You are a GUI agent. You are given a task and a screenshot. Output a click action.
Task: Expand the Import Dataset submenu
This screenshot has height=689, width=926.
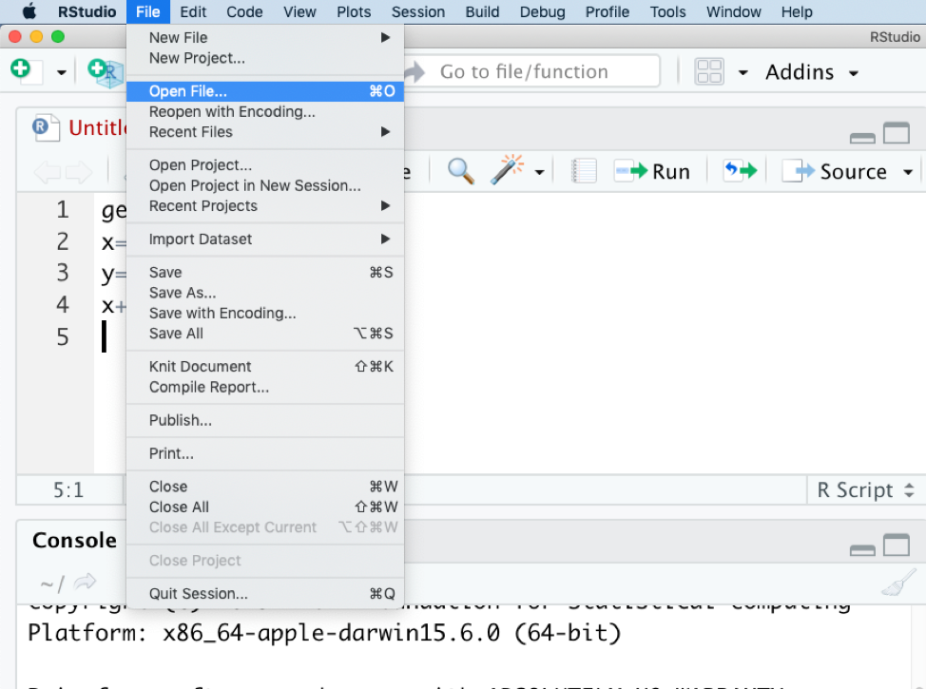tap(265, 239)
